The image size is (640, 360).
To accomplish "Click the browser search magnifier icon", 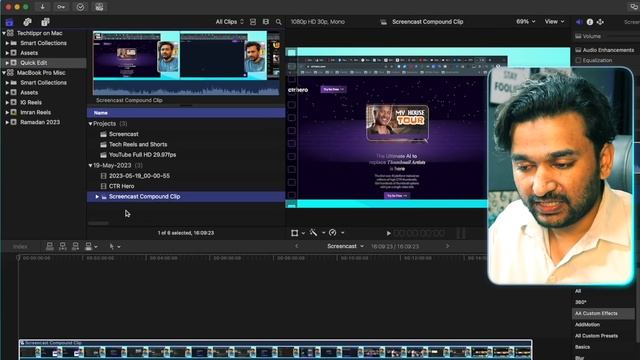I will click(278, 22).
